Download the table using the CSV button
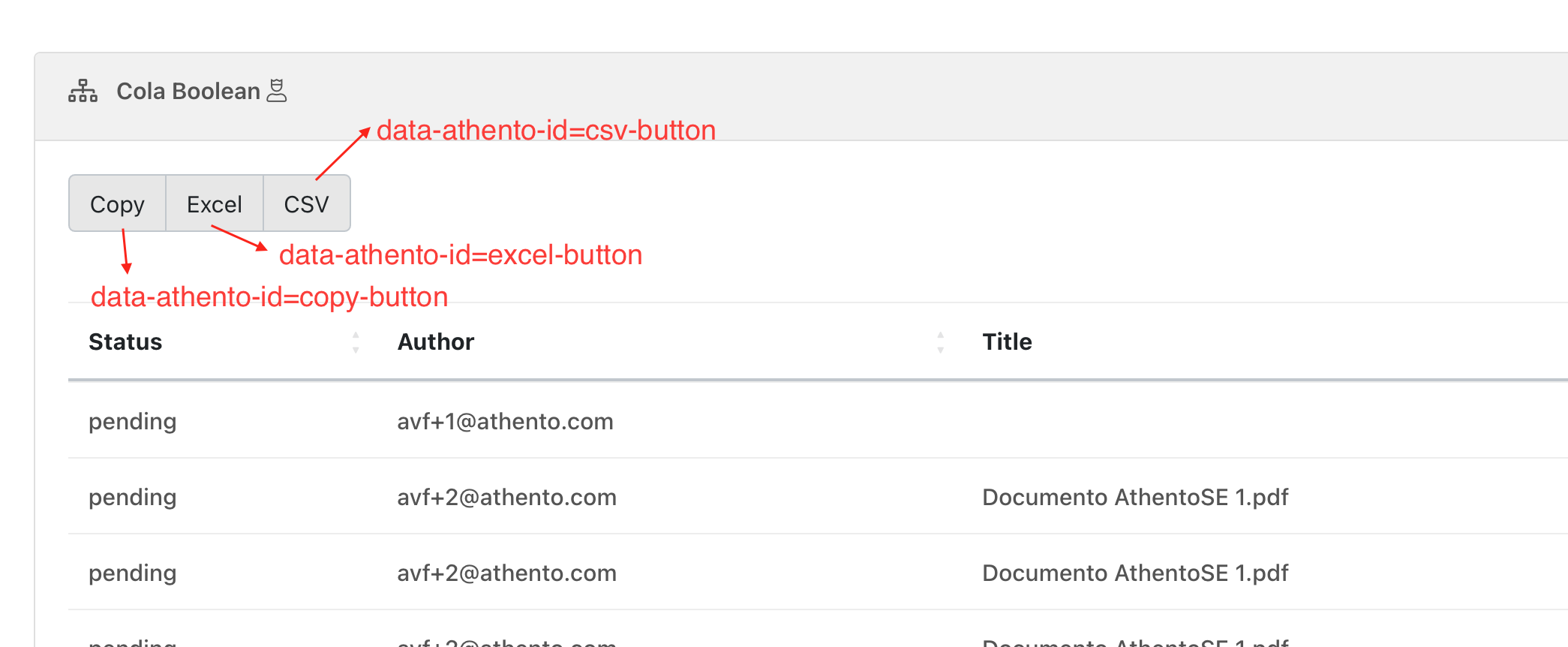 pos(306,204)
